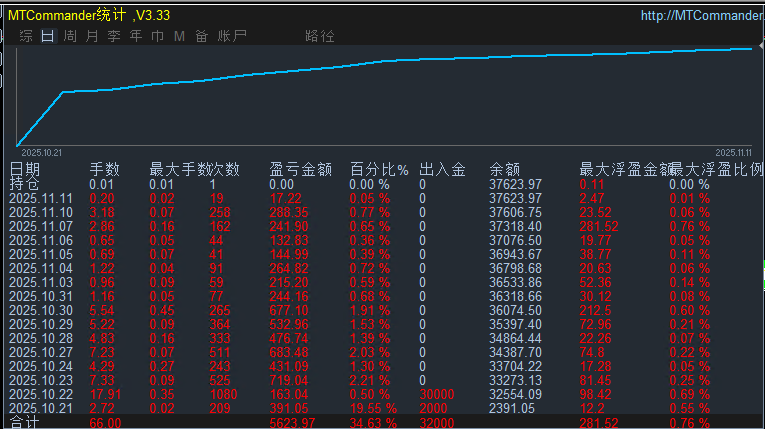Open the 备 tab

[x=201, y=36]
